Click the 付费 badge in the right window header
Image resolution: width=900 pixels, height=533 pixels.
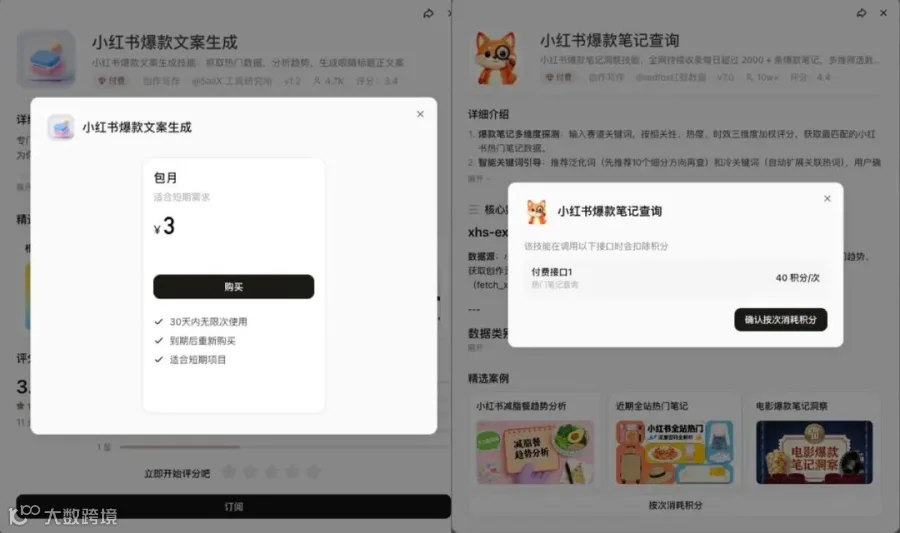[558, 77]
